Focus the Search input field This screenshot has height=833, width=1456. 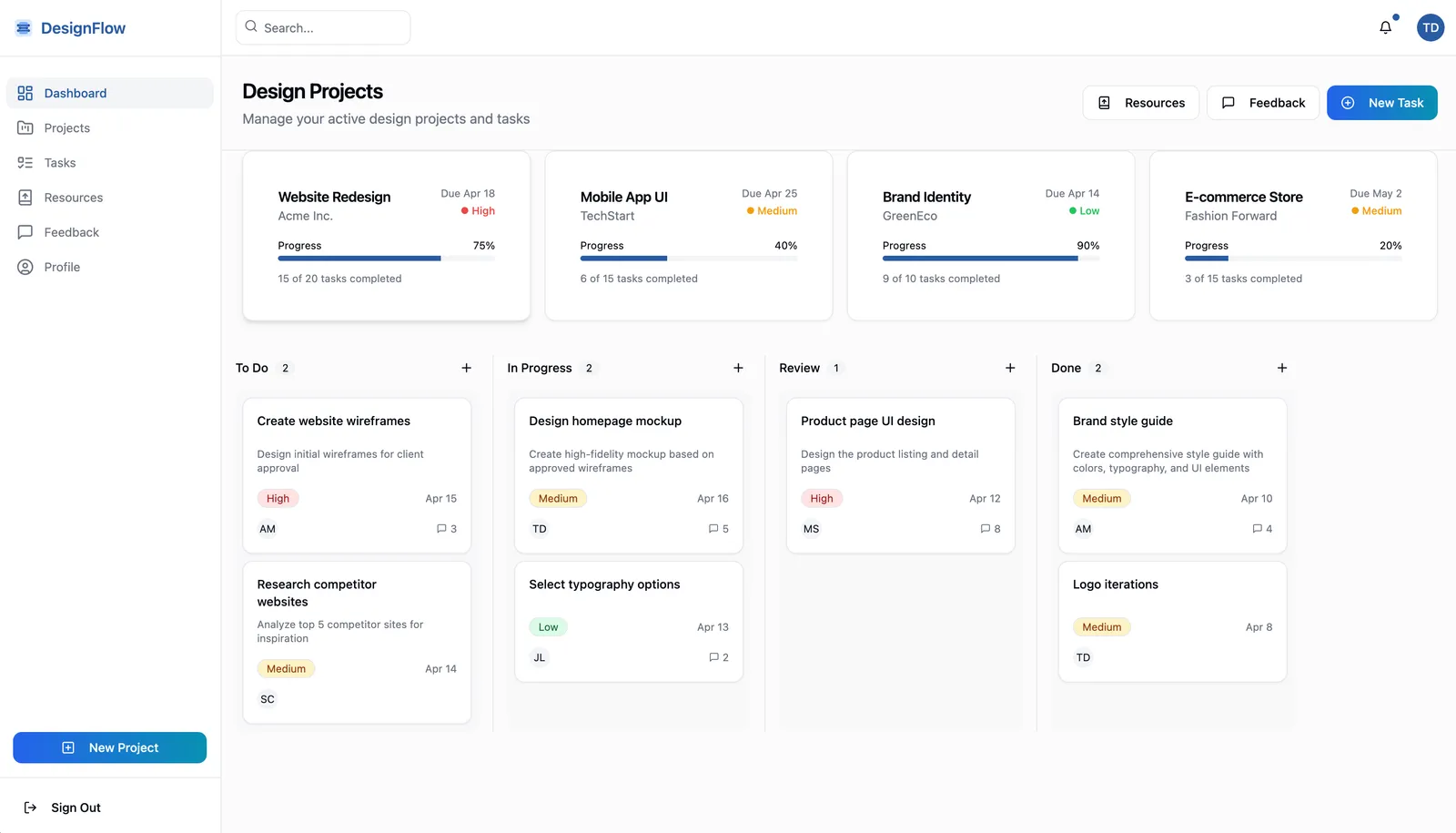pyautogui.click(x=323, y=27)
